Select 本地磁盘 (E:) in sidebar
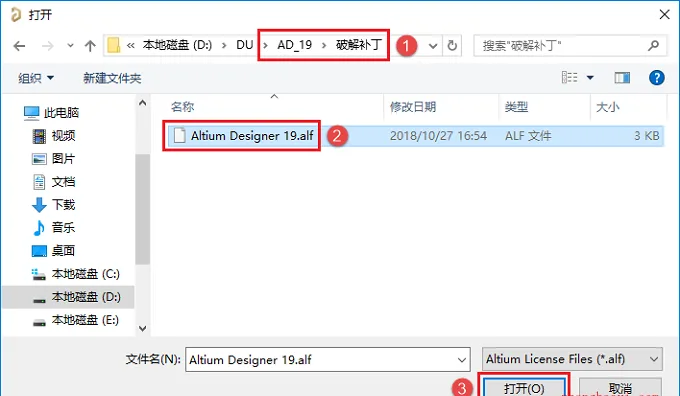This screenshot has height=396, width=680. click(85, 321)
